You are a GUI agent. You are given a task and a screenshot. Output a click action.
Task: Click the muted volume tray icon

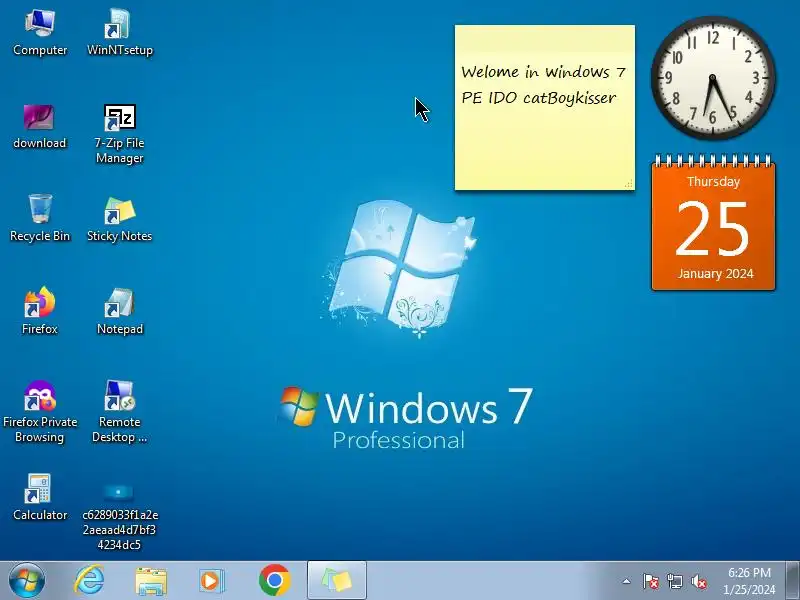click(x=699, y=581)
